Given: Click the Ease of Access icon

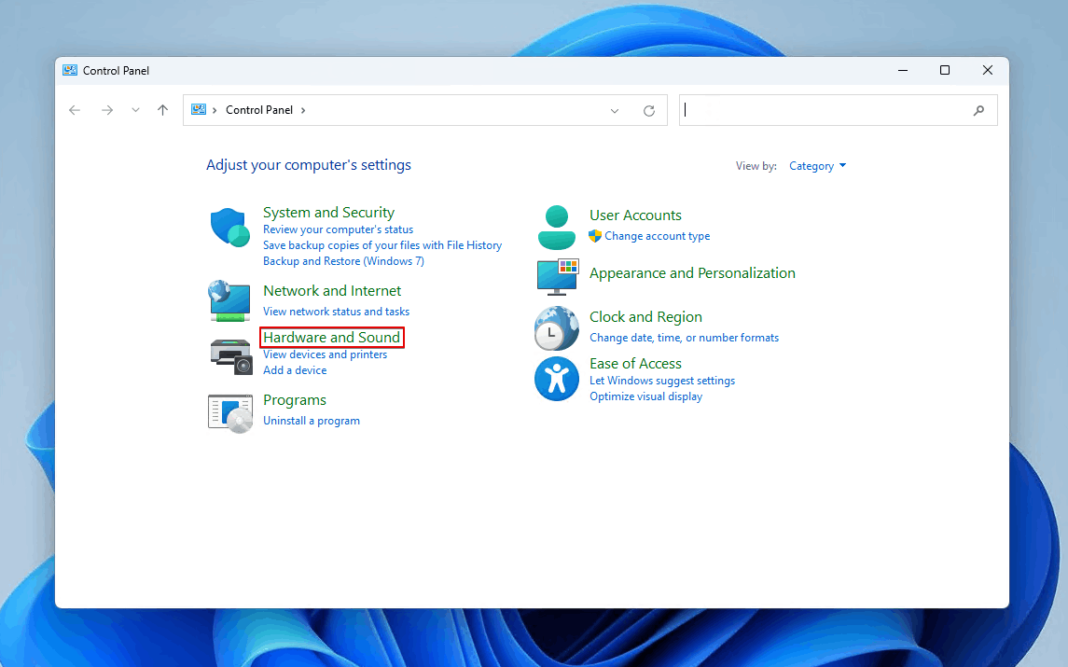Looking at the screenshot, I should (556, 380).
